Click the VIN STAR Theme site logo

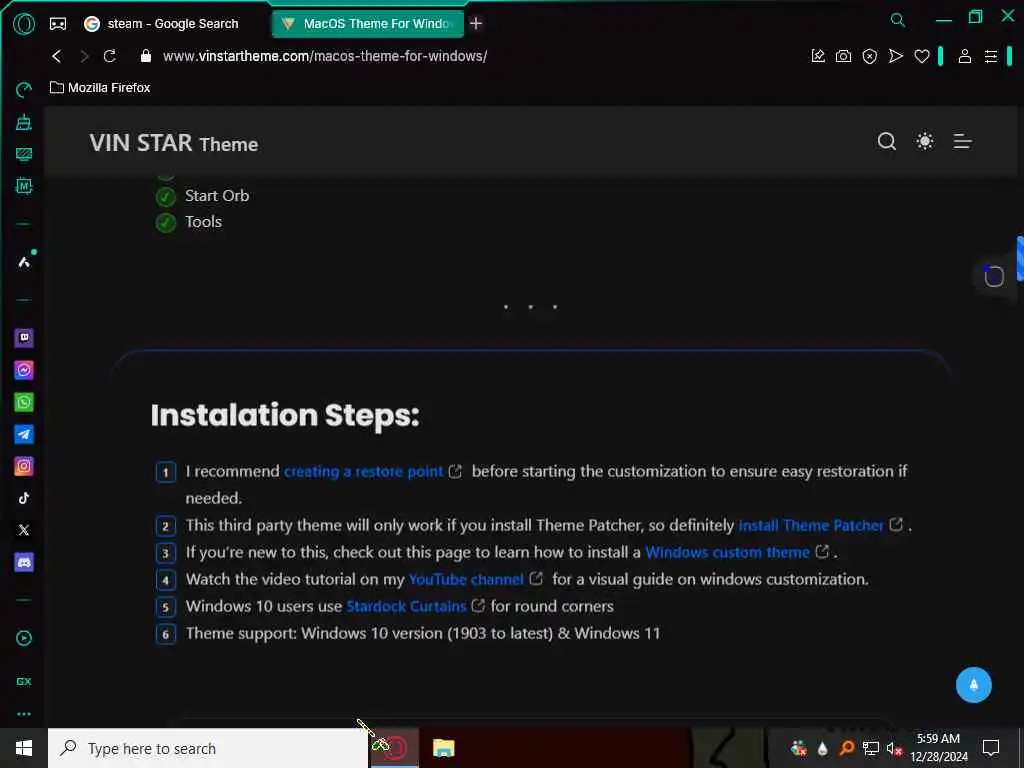(x=174, y=143)
